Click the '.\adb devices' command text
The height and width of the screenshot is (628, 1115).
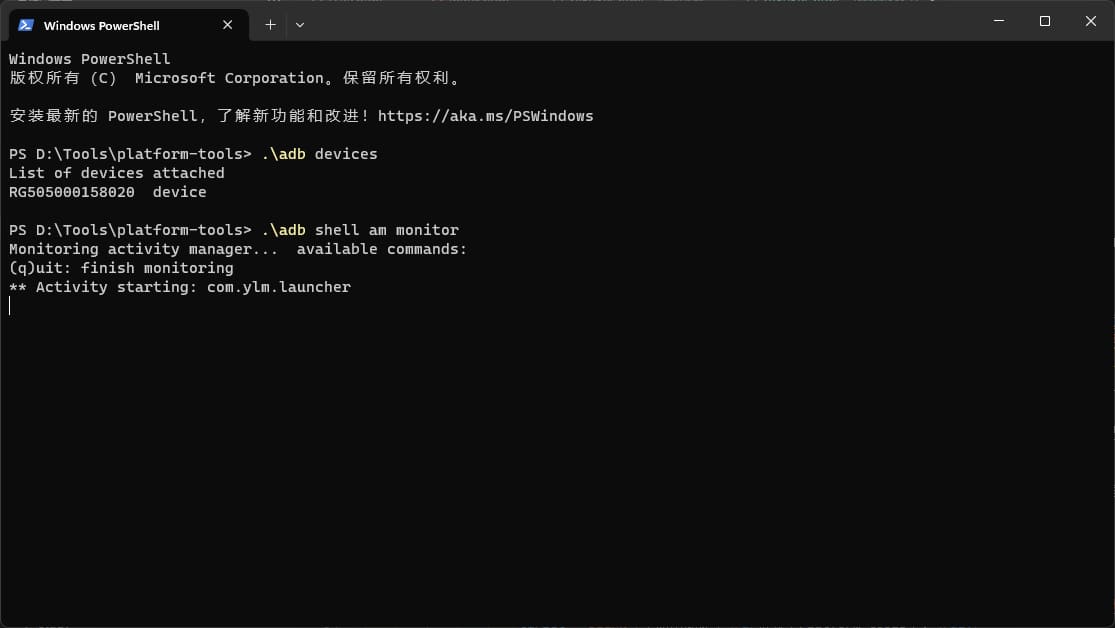319,154
